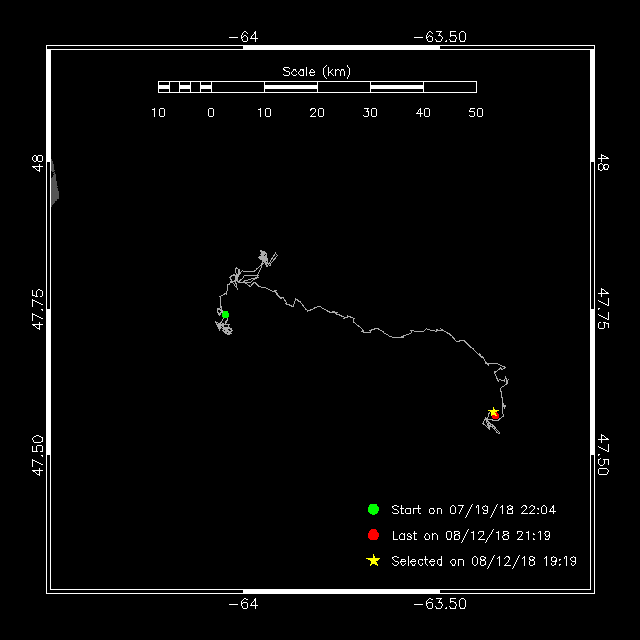Click the yellow star in the legend
This screenshot has width=640, height=640.
pos(373,561)
